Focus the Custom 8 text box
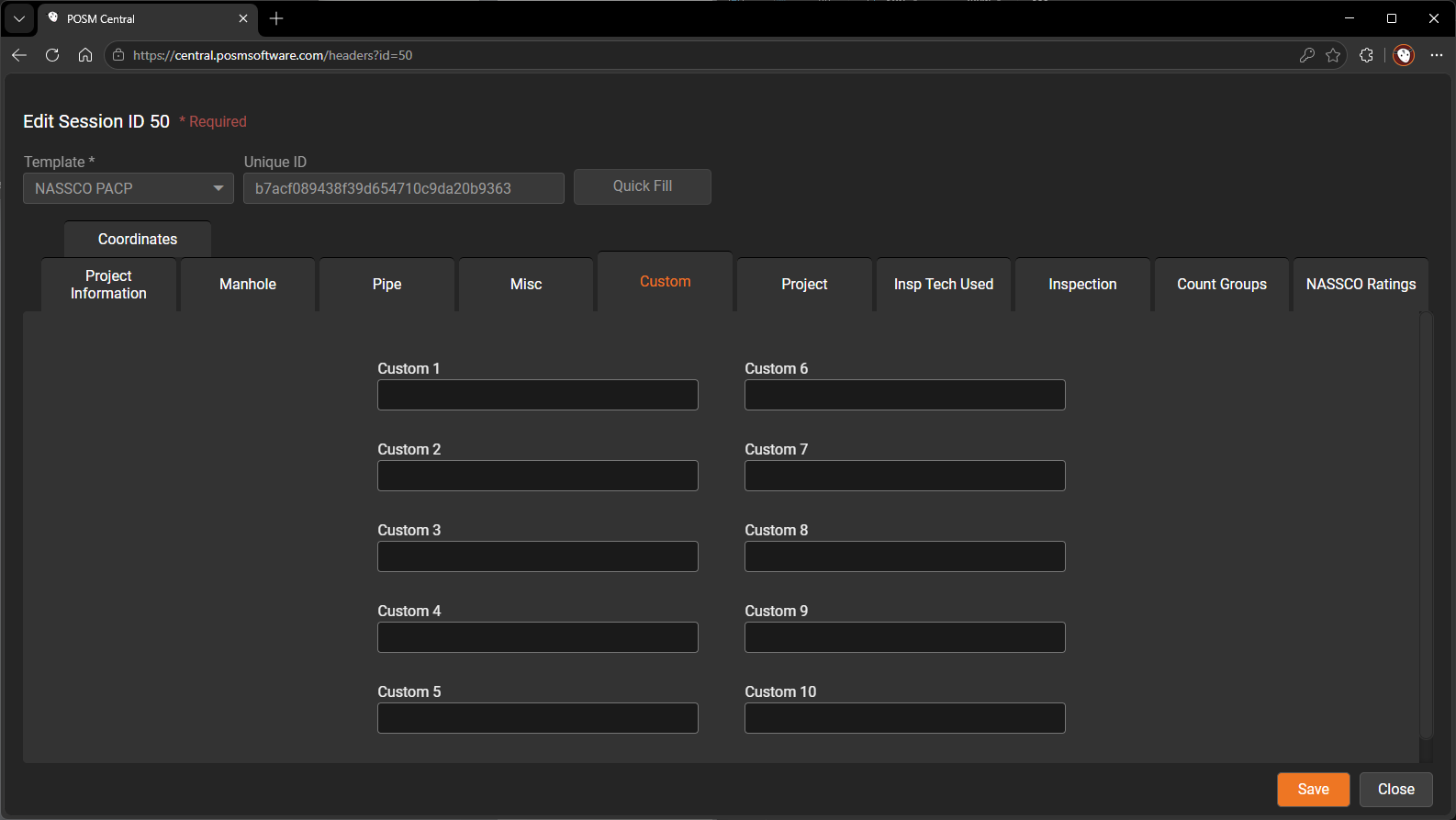This screenshot has height=820, width=1456. (x=905, y=556)
